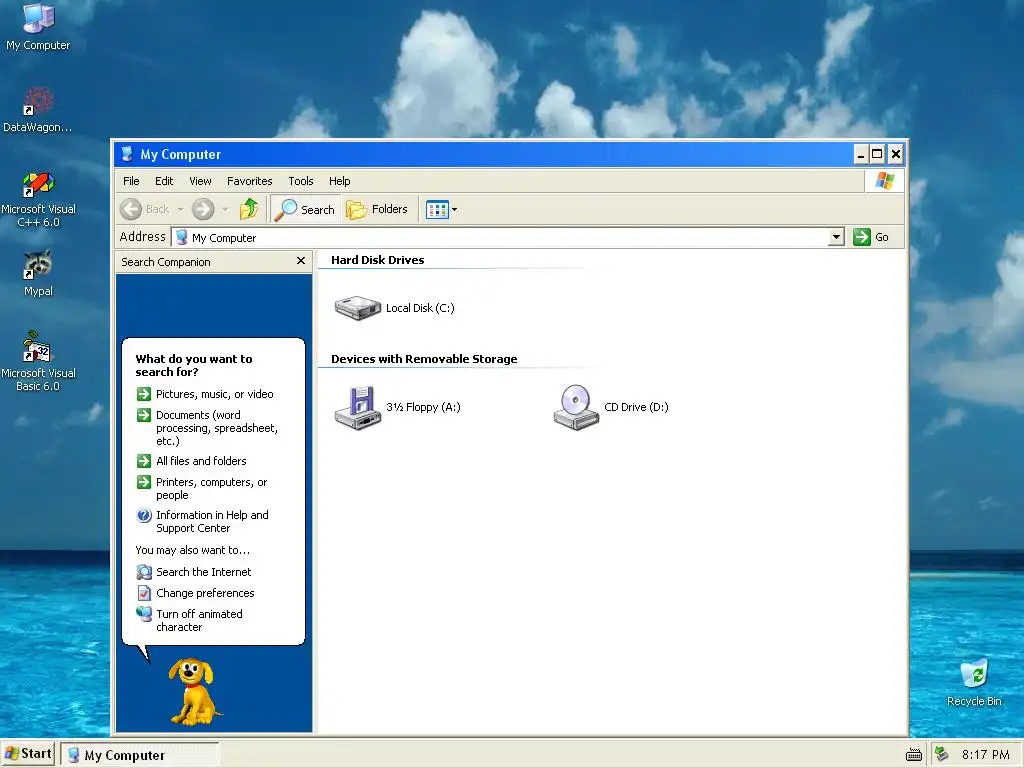Image resolution: width=1024 pixels, height=768 pixels.
Task: Click the Windows flag logo in menu bar
Action: coord(885,180)
